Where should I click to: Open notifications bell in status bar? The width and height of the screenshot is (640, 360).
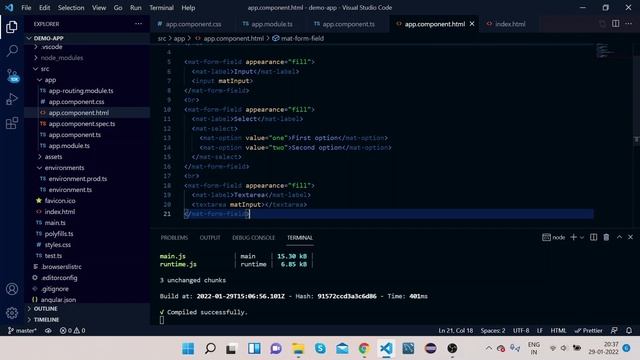[x=629, y=331]
